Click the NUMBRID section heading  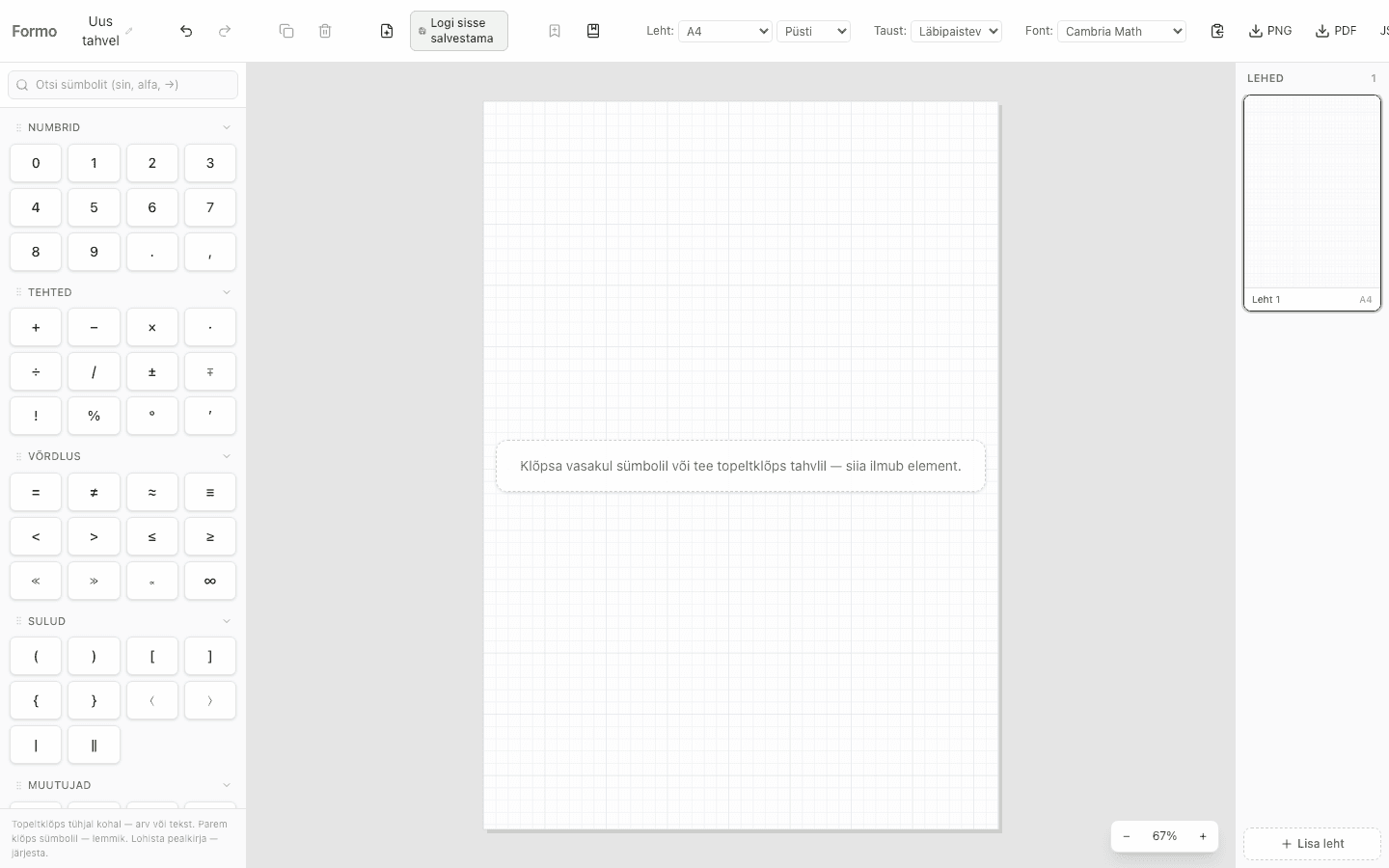54,127
